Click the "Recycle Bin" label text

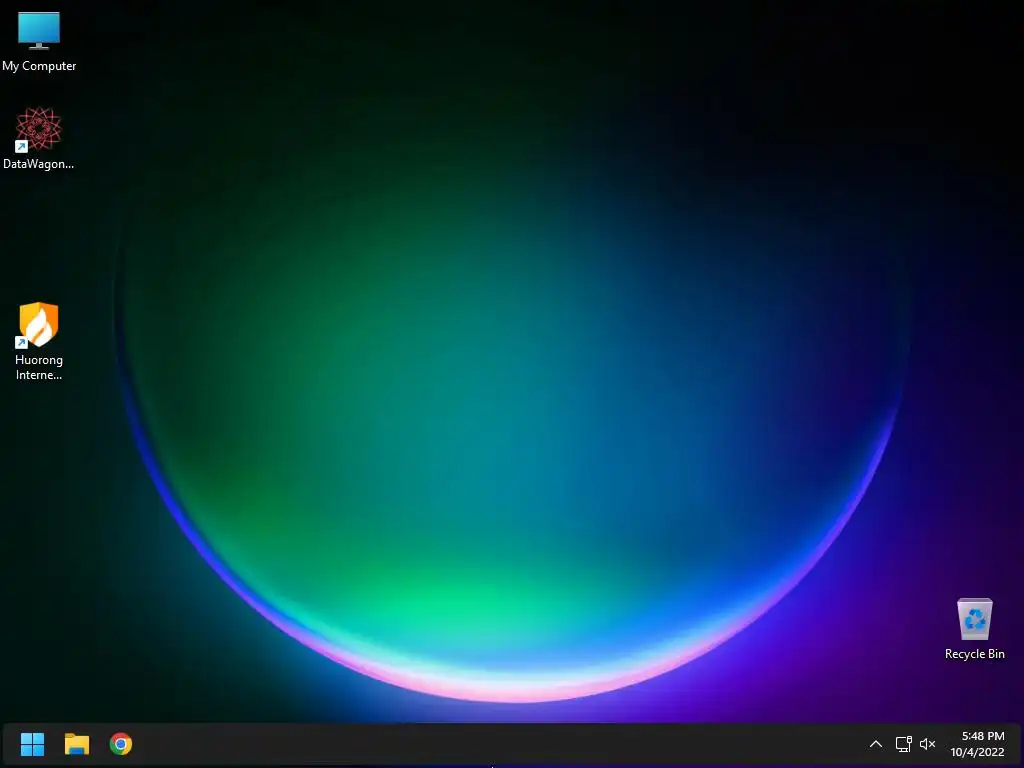pos(974,654)
